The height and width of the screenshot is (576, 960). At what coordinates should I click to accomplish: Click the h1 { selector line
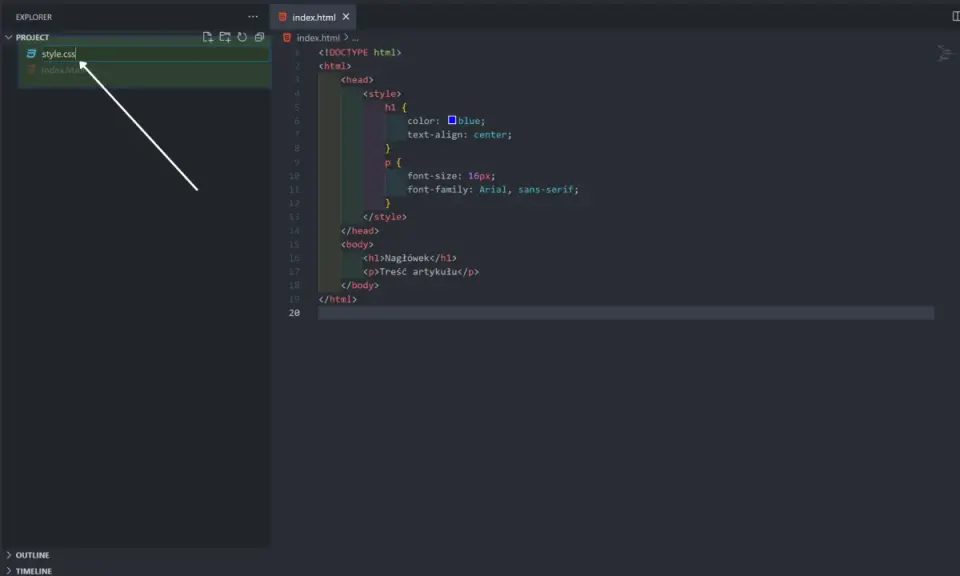point(396,107)
